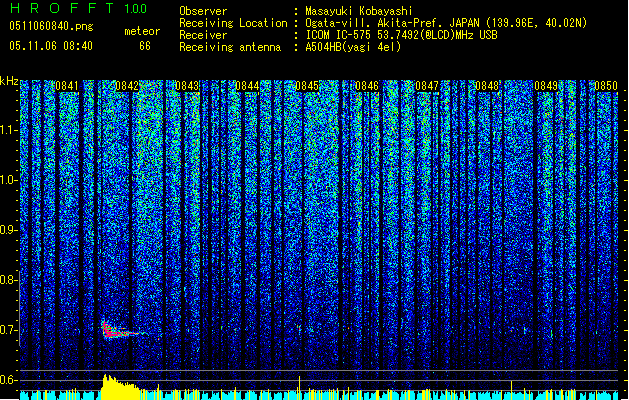This screenshot has height=400, width=629.
Task: Click the kHz axis unit label
Action: click(x=9, y=81)
